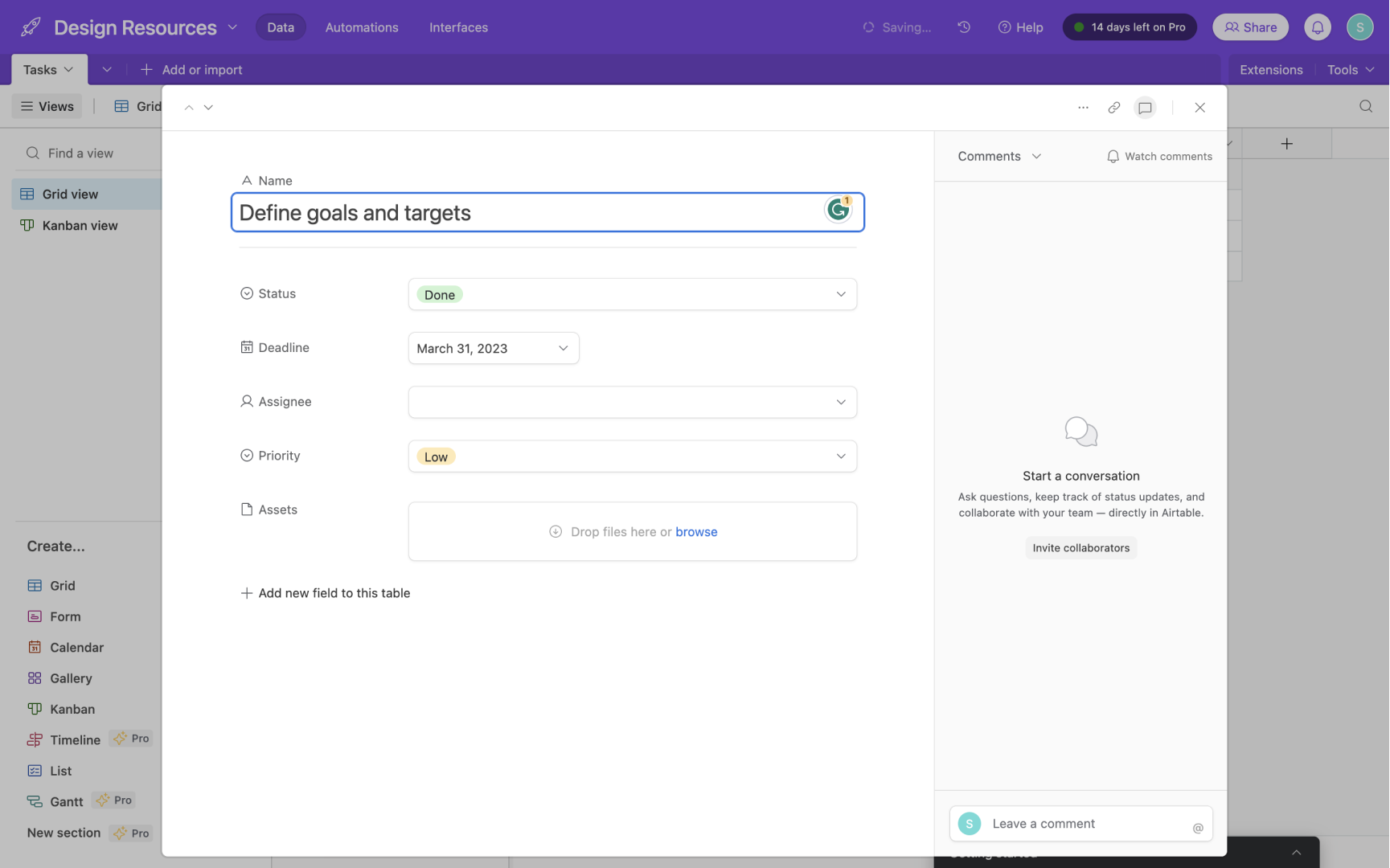This screenshot has width=1390, height=868.
Task: Enable Watch comments for this record
Action: (1159, 156)
